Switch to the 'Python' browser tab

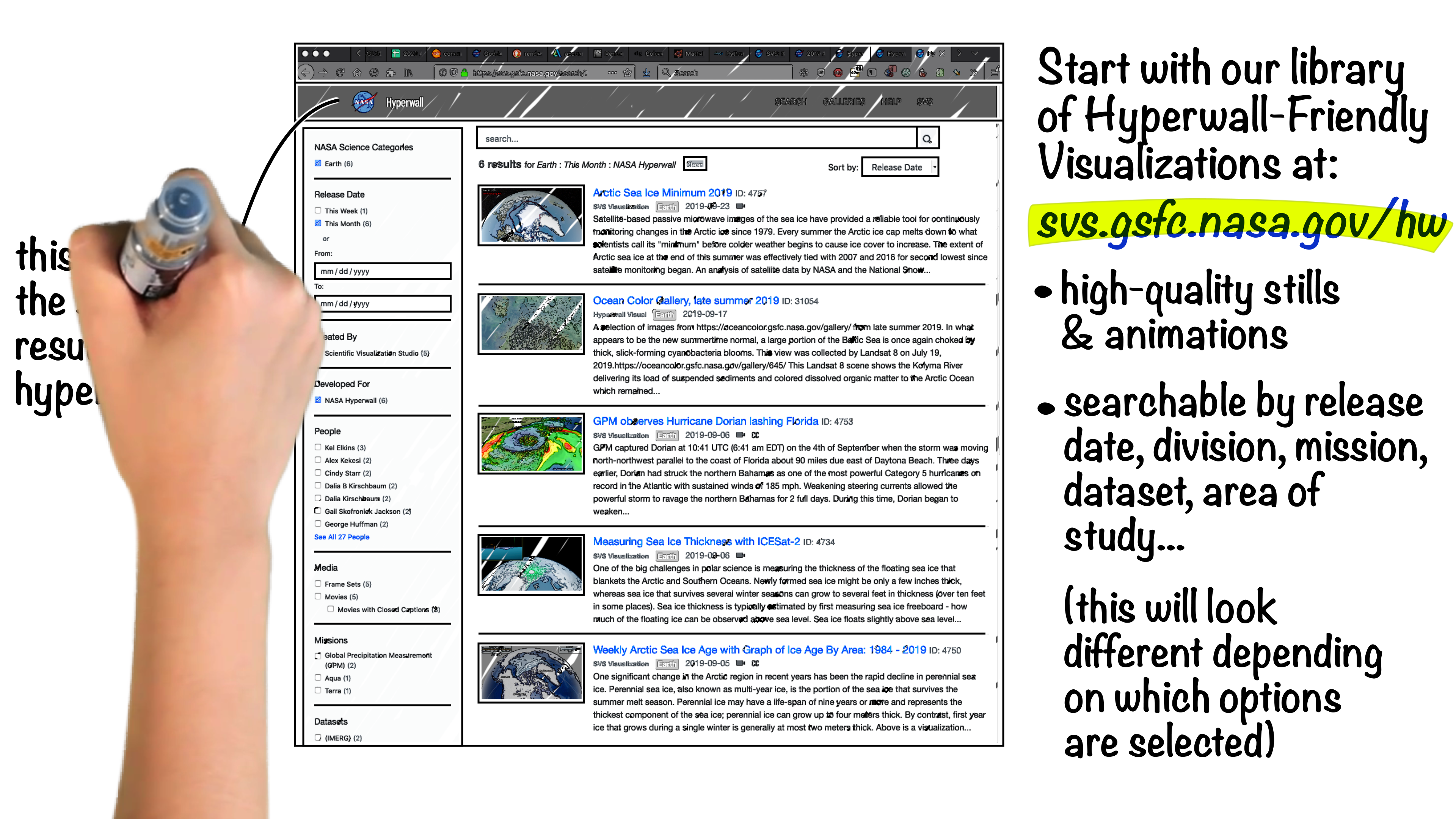pos(728,54)
